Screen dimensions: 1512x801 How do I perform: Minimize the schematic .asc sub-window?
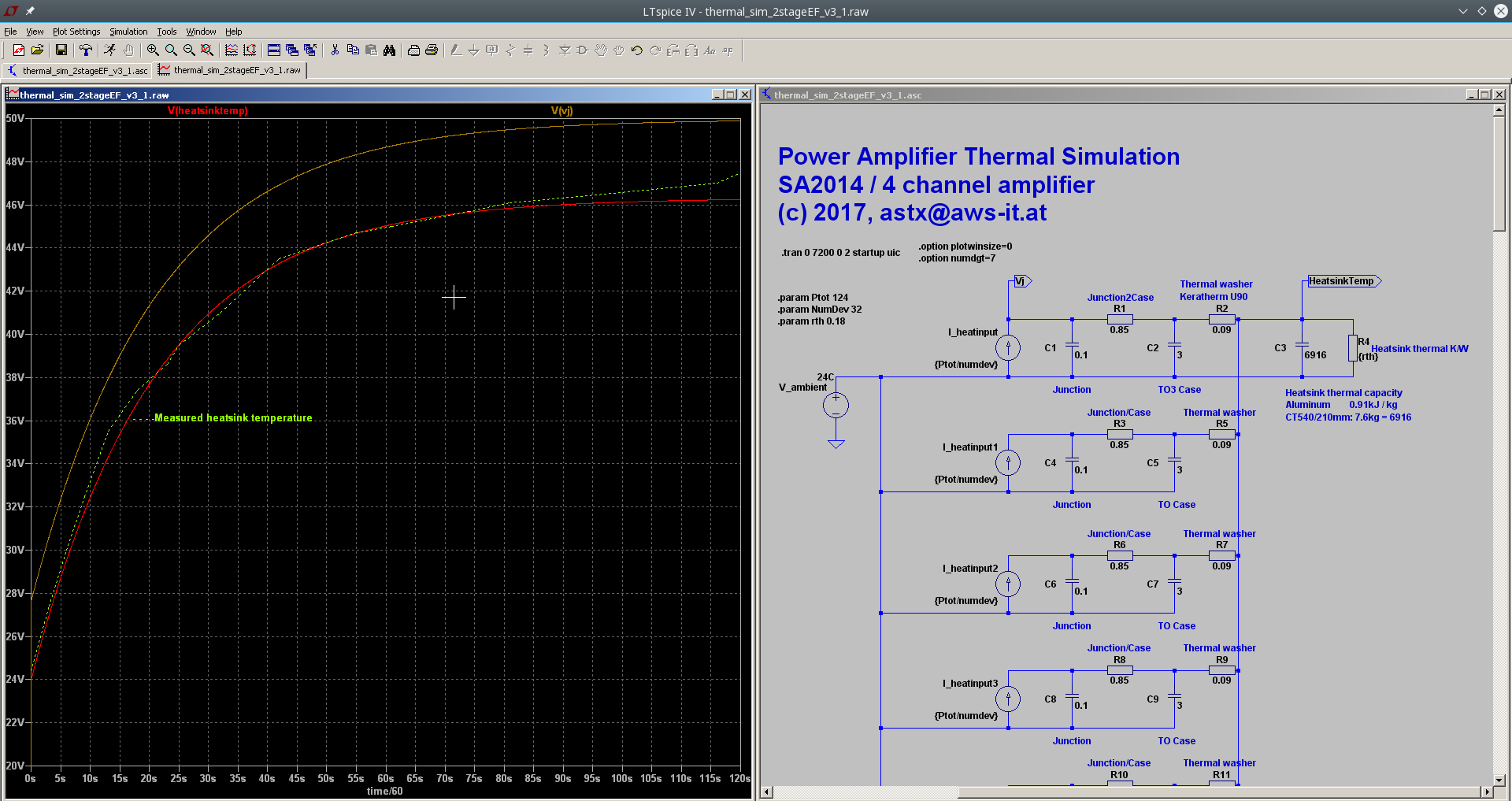coord(1472,95)
